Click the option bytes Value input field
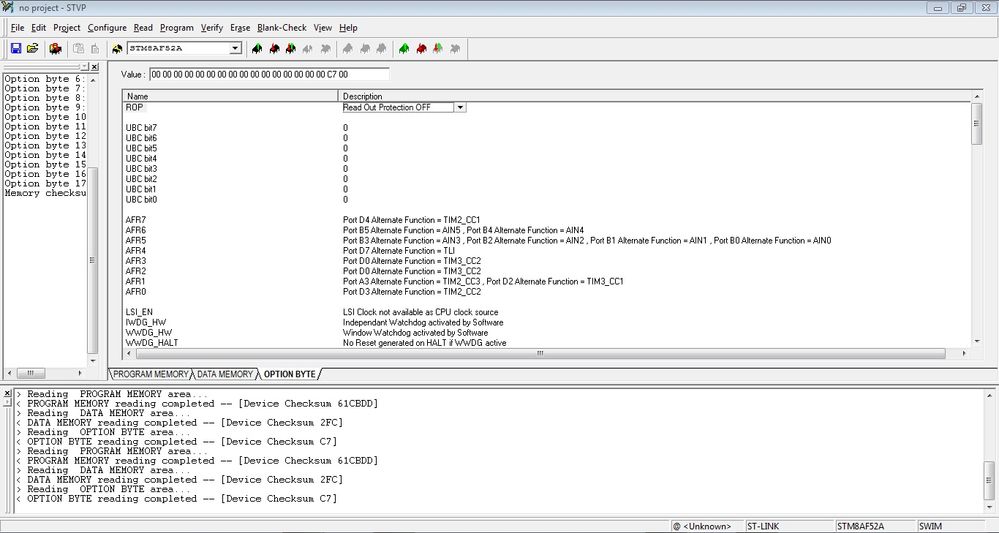 tap(269, 75)
